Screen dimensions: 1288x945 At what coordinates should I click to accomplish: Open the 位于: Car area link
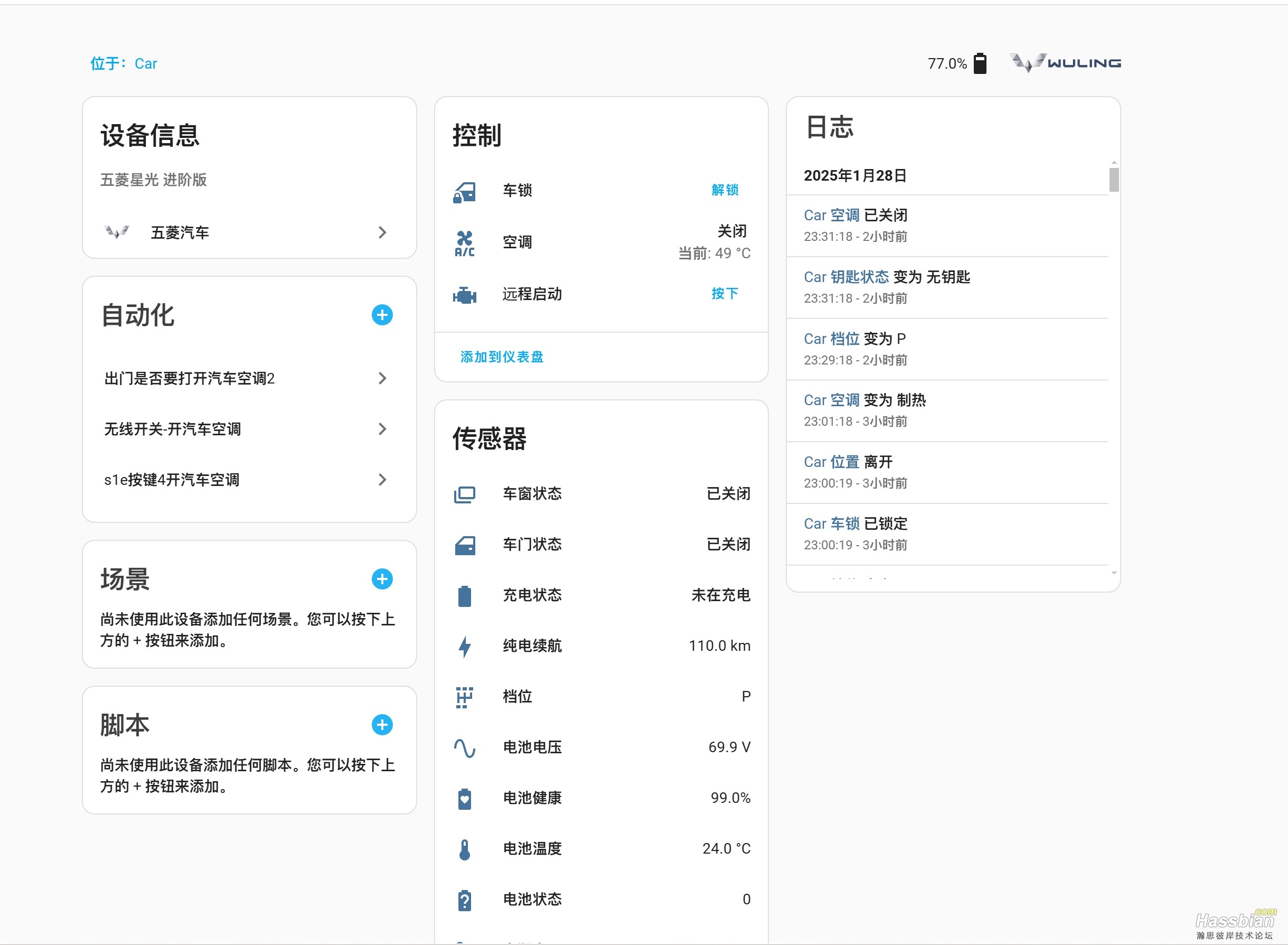coord(124,63)
